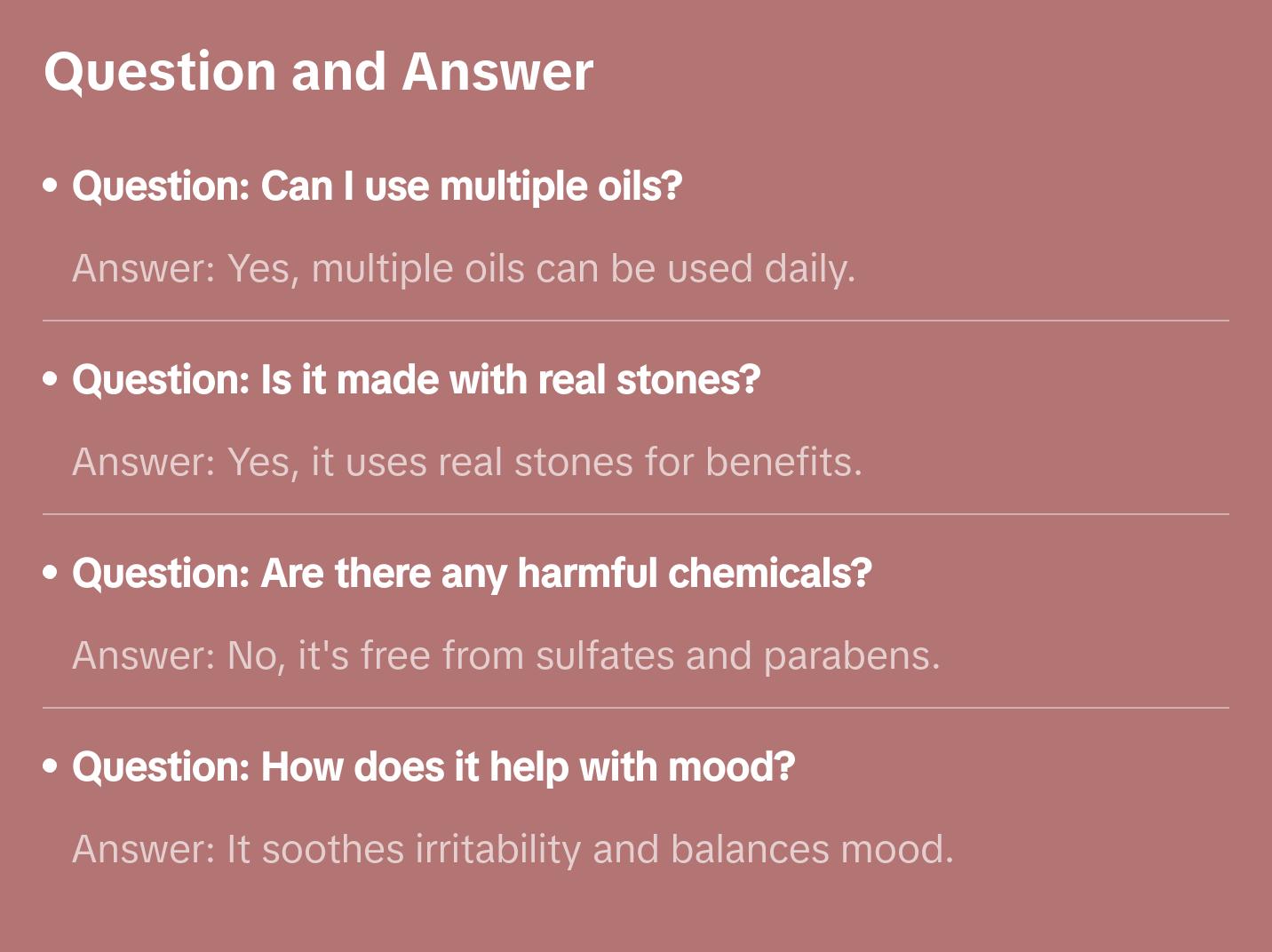
Task: Expand the "Can I use multiple oils?" question
Action: (377, 186)
